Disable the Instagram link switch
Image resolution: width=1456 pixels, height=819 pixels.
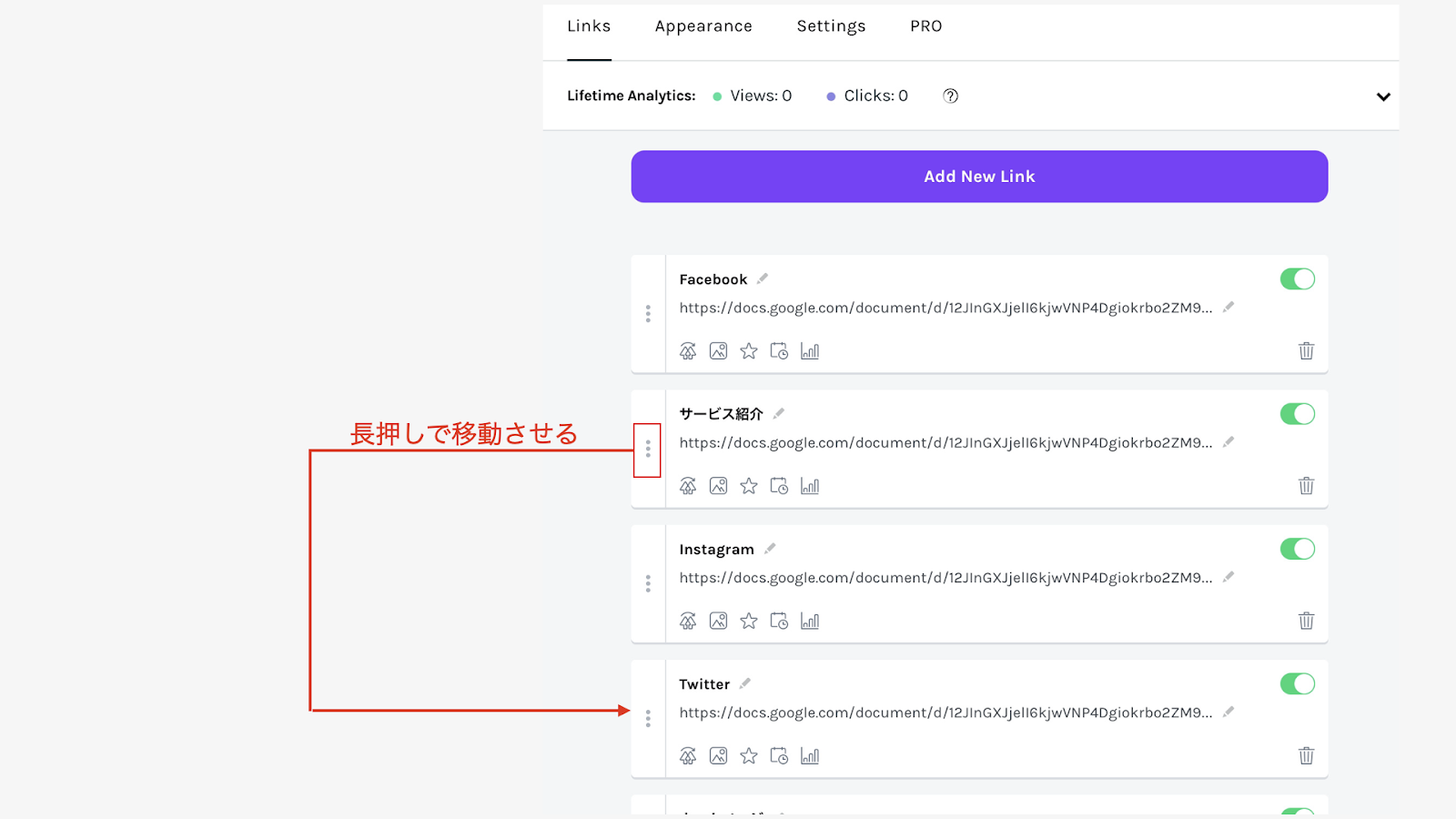tap(1297, 549)
